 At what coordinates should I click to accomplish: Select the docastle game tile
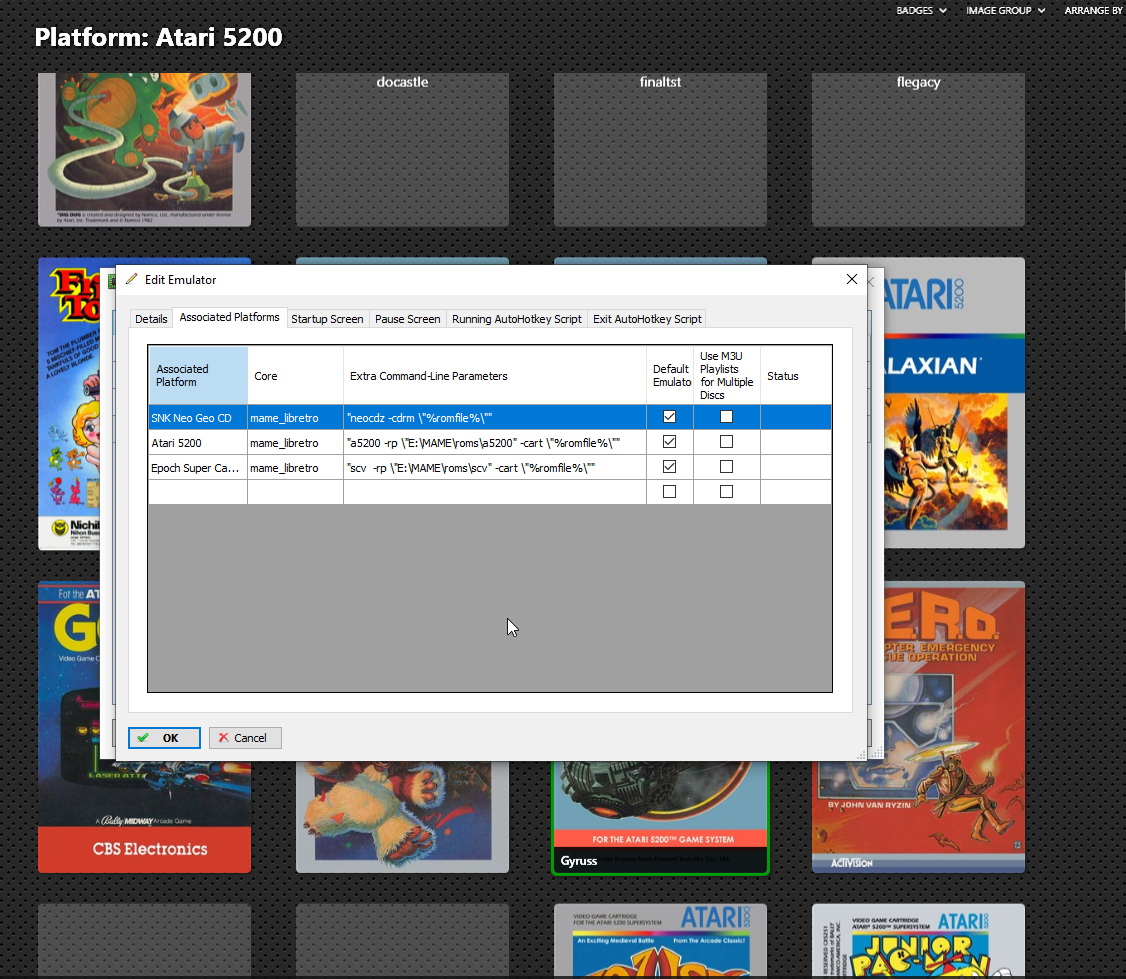[402, 149]
